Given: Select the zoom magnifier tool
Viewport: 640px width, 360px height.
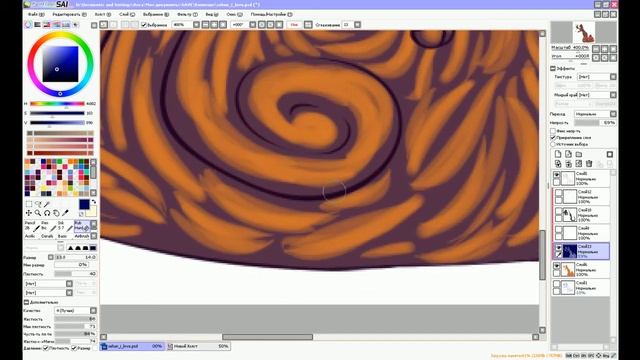Looking at the screenshot, I should pos(38,213).
